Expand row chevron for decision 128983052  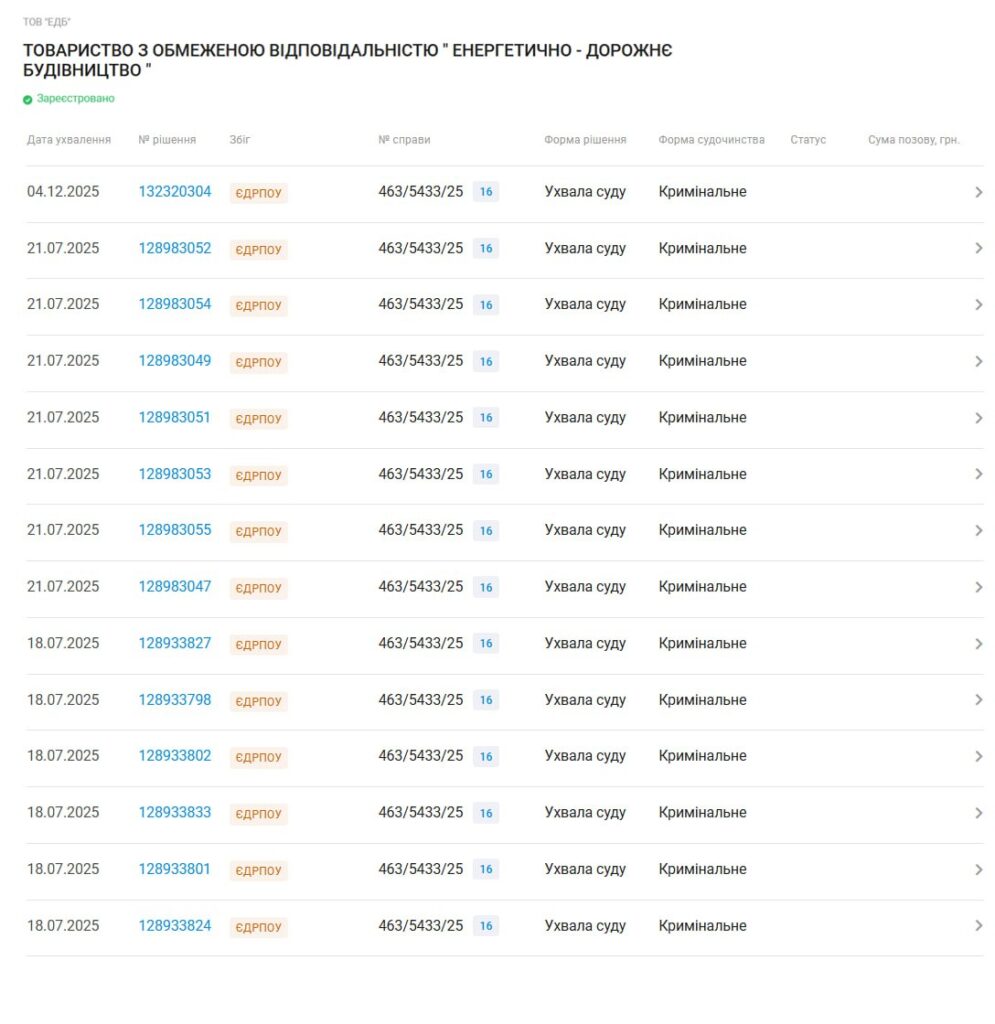point(979,248)
